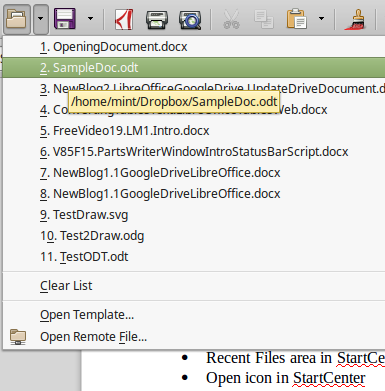Image resolution: width=385 pixels, height=391 pixels.
Task: Click the Cut scissors icon
Action: pyautogui.click(x=231, y=19)
